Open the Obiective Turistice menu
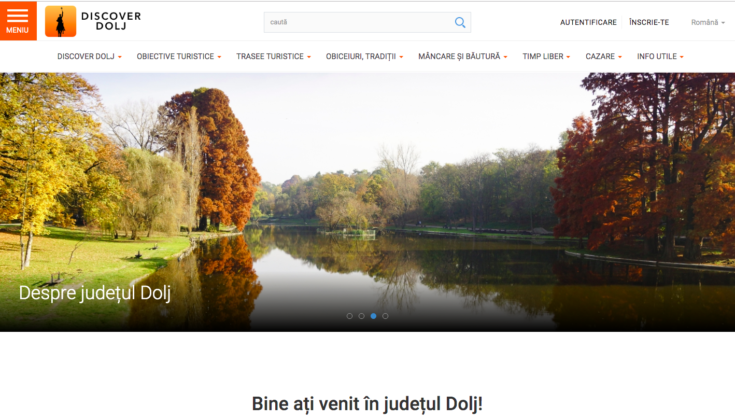The image size is (735, 420). click(180, 57)
